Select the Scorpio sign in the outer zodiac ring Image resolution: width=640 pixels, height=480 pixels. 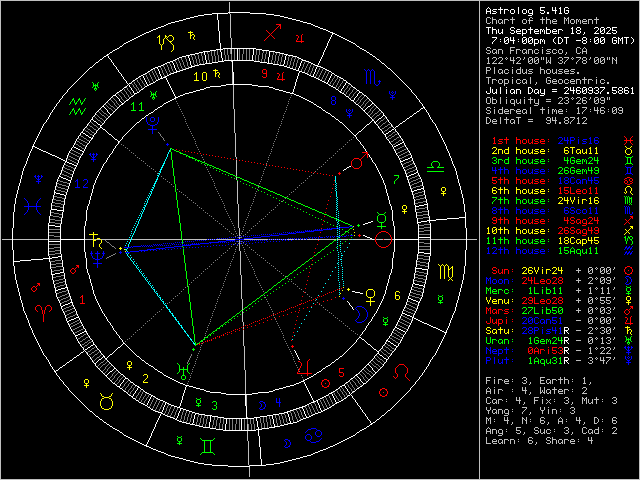pos(372,78)
